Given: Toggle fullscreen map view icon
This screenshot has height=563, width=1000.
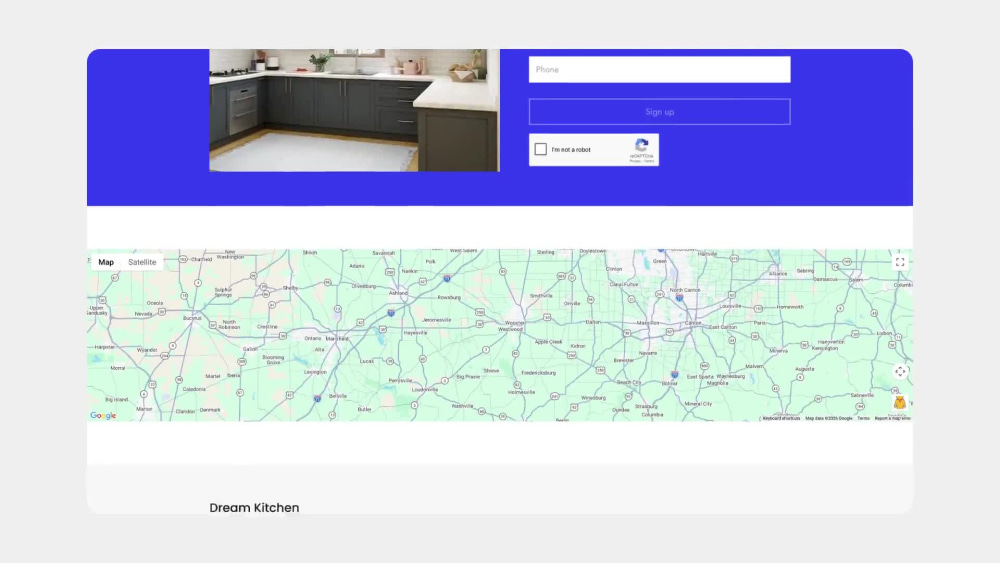Looking at the screenshot, I should [x=900, y=262].
